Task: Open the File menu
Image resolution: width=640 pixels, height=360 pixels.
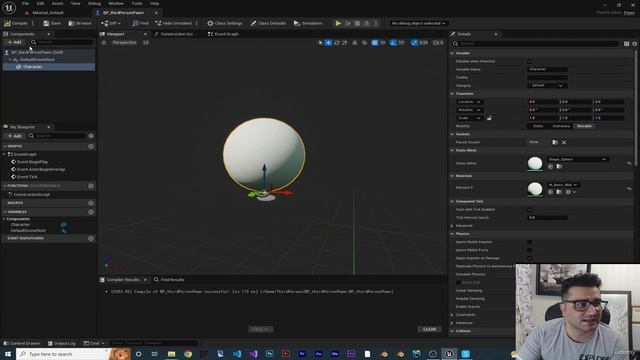Action: click(x=25, y=3)
